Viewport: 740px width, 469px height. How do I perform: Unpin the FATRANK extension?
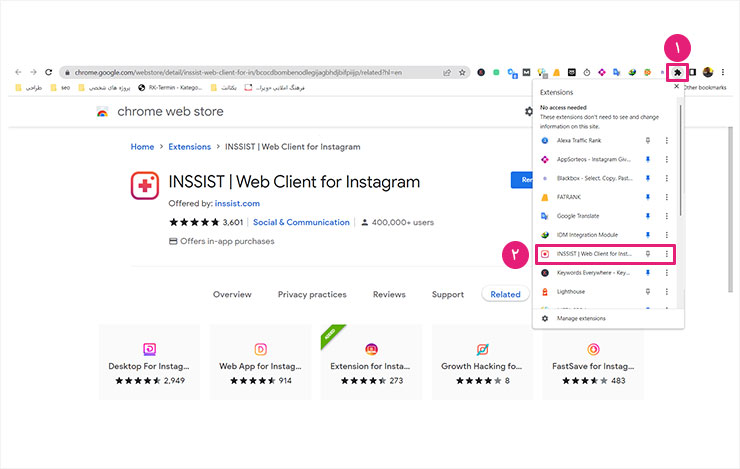[x=648, y=197]
